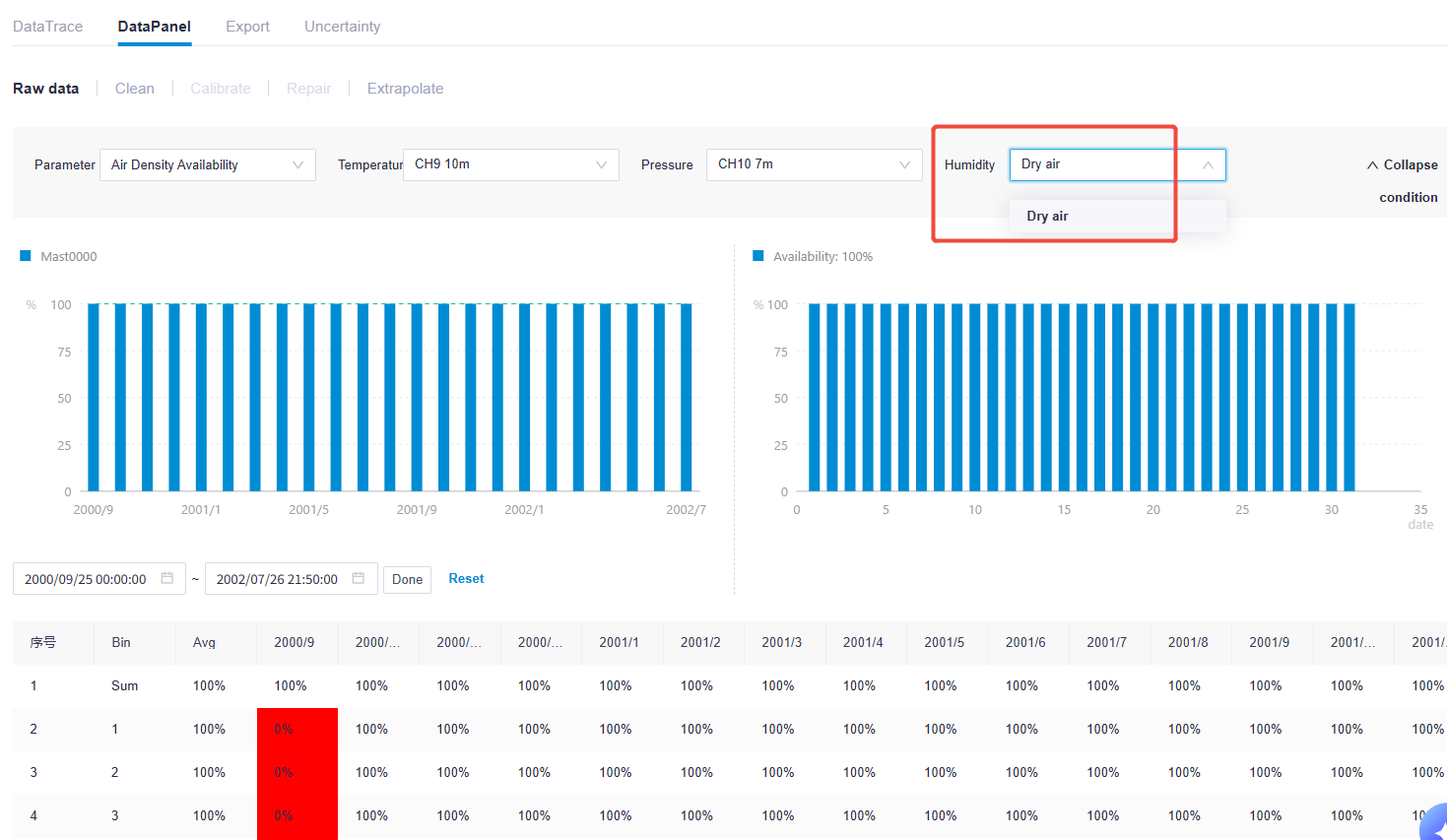The image size is (1447, 840).
Task: Click the Collapse condition chevron icon
Action: (1372, 165)
